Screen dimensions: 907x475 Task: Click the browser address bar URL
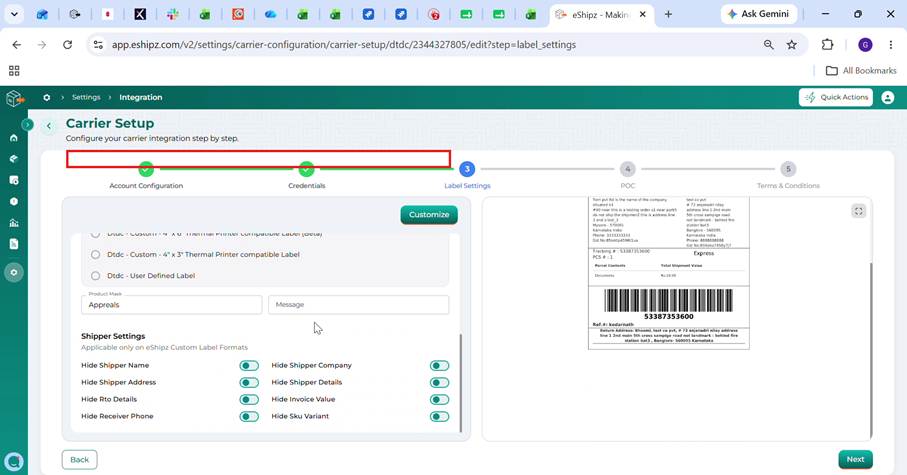tap(344, 45)
